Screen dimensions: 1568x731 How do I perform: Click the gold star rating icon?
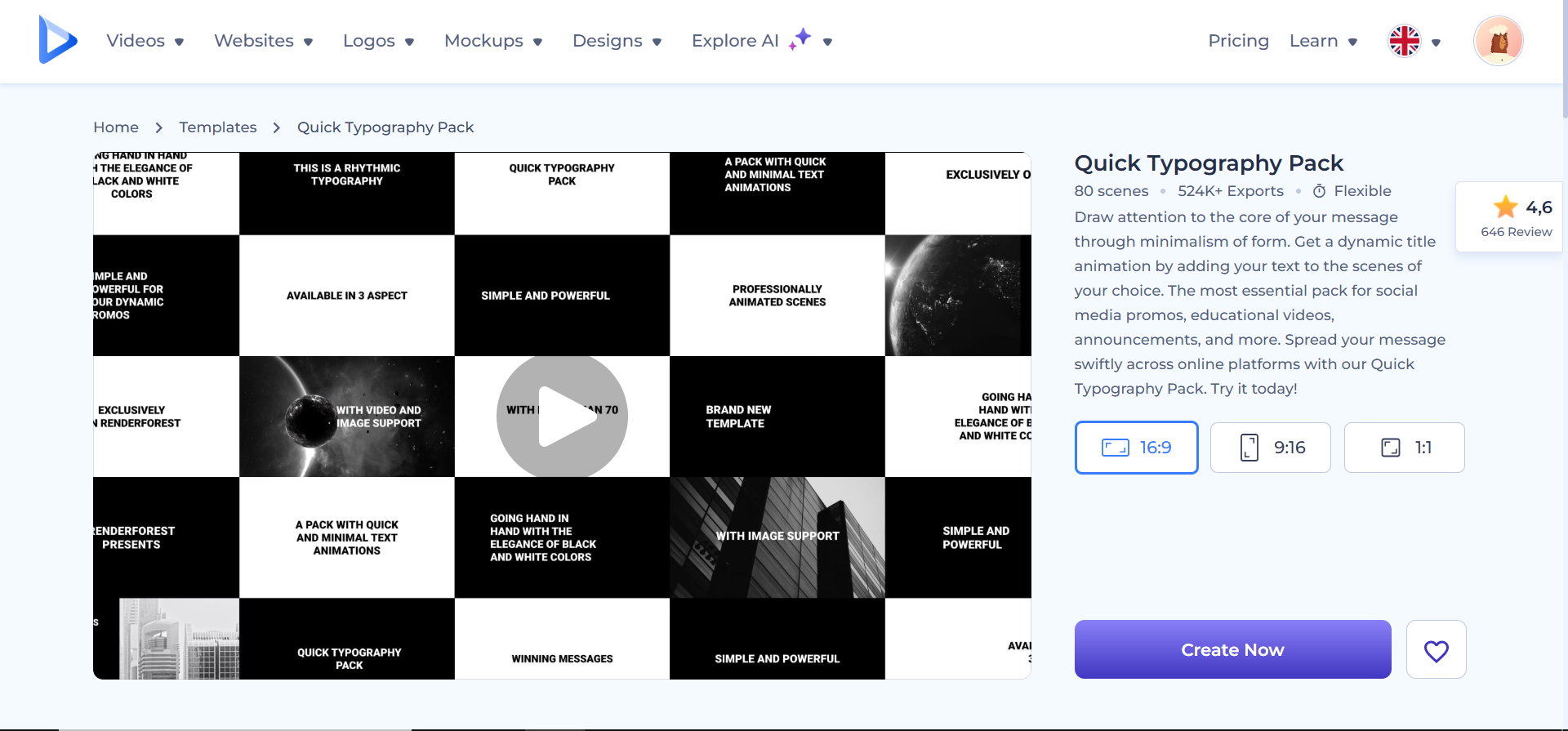click(x=1505, y=207)
